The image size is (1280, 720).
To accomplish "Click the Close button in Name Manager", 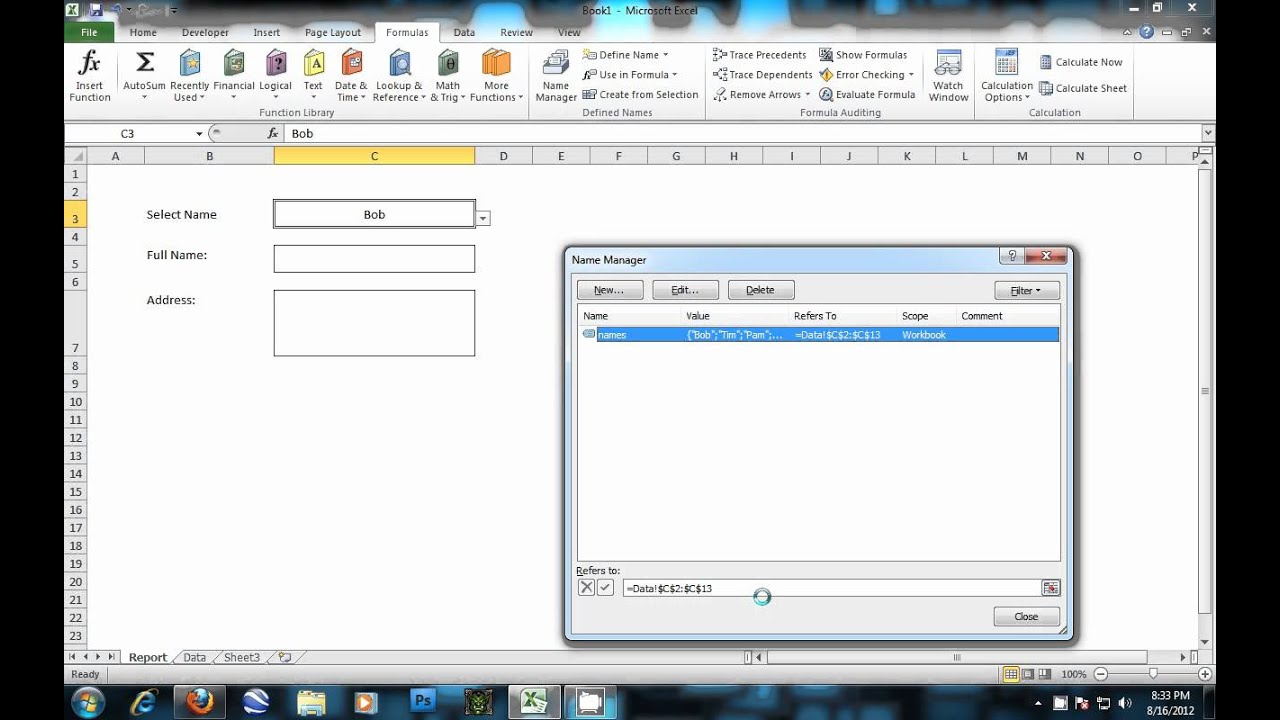I will coord(1026,617).
